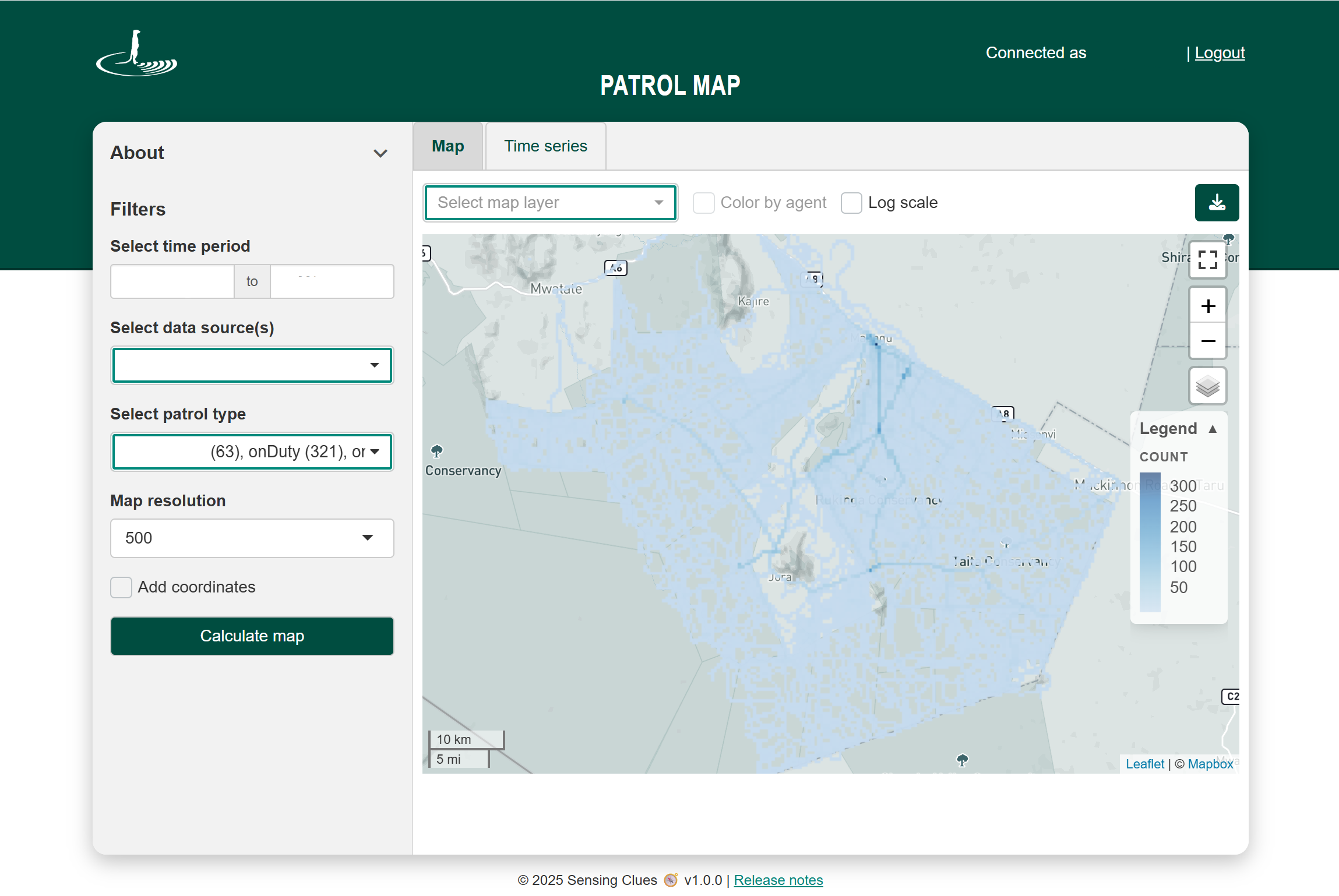Image resolution: width=1339 pixels, height=896 pixels.
Task: Open the Leaflet attribution link
Action: 1144,764
